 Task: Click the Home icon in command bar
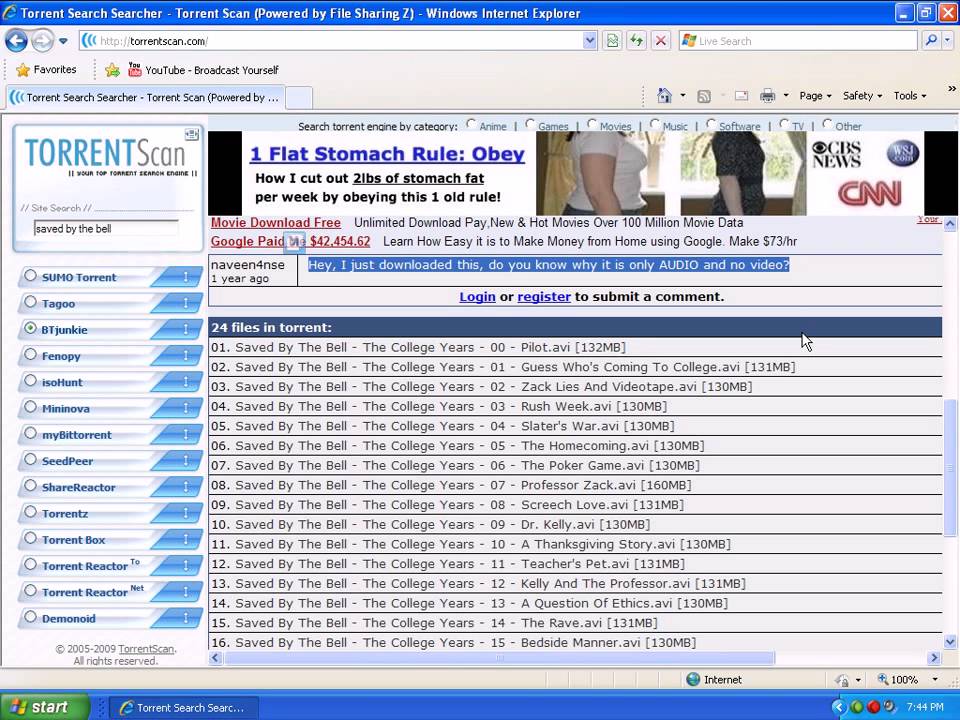[x=664, y=96]
